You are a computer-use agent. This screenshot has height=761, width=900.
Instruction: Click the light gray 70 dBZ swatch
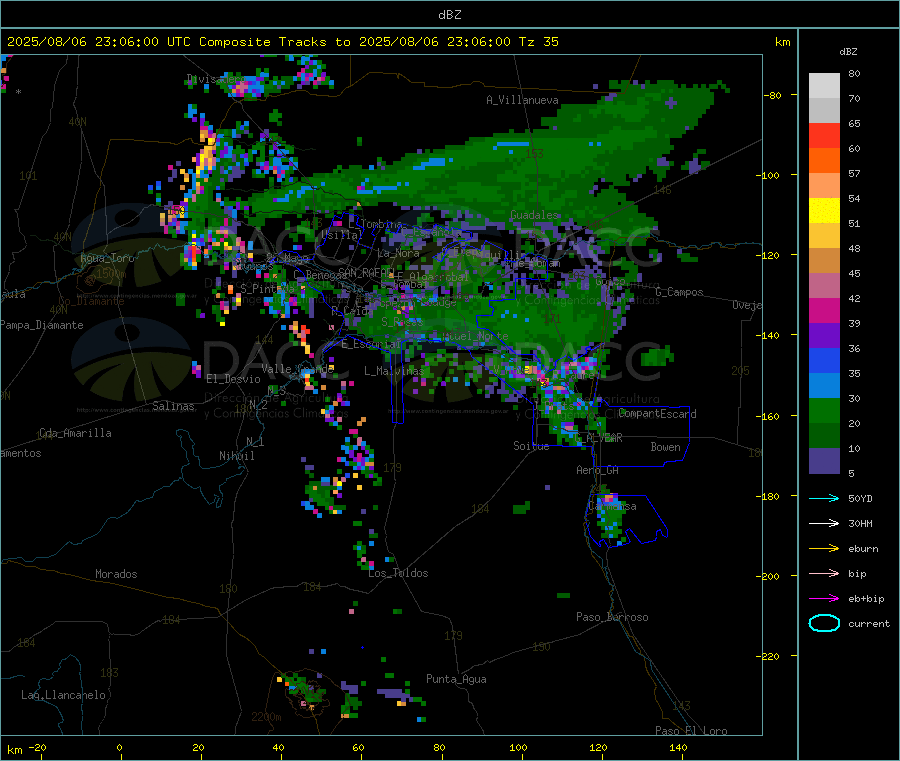(x=824, y=110)
